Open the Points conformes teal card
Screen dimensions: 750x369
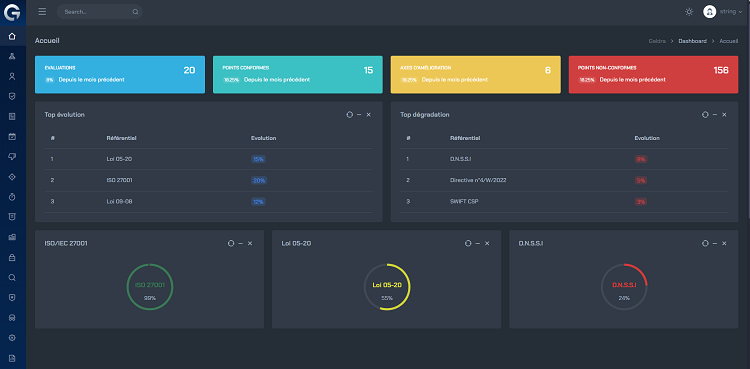coord(298,75)
